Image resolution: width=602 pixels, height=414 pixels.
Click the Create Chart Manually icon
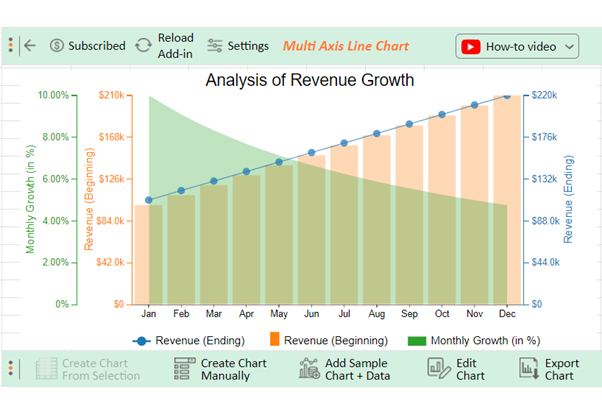[185, 369]
